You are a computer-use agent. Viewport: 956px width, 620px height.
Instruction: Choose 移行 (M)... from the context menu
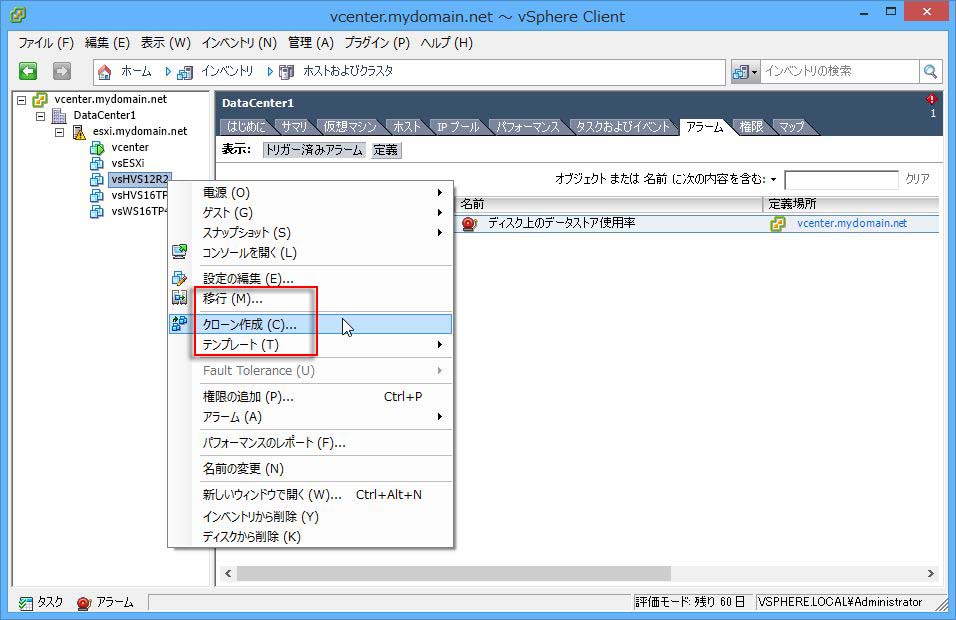point(311,299)
